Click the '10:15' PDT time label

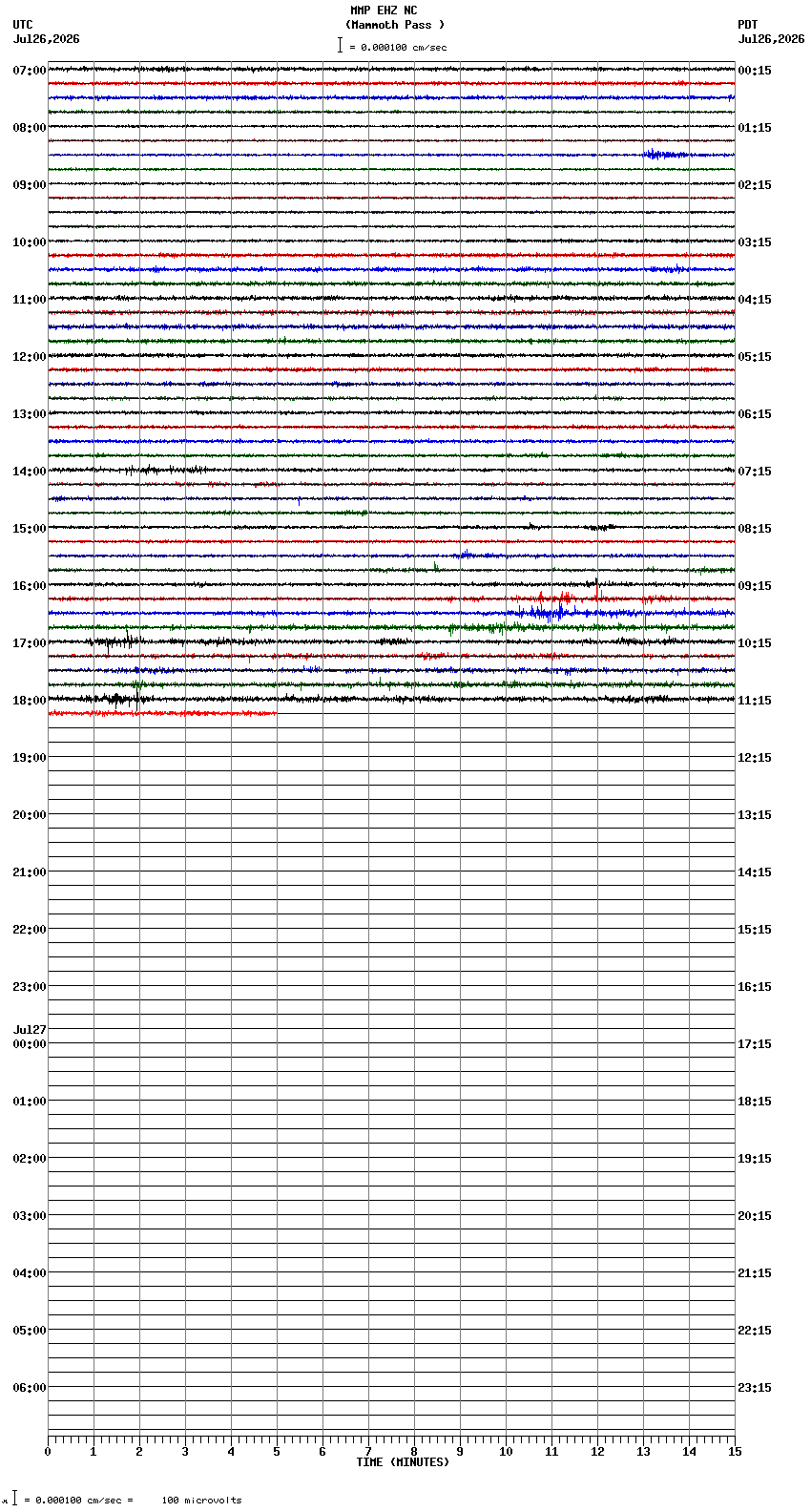pos(755,643)
